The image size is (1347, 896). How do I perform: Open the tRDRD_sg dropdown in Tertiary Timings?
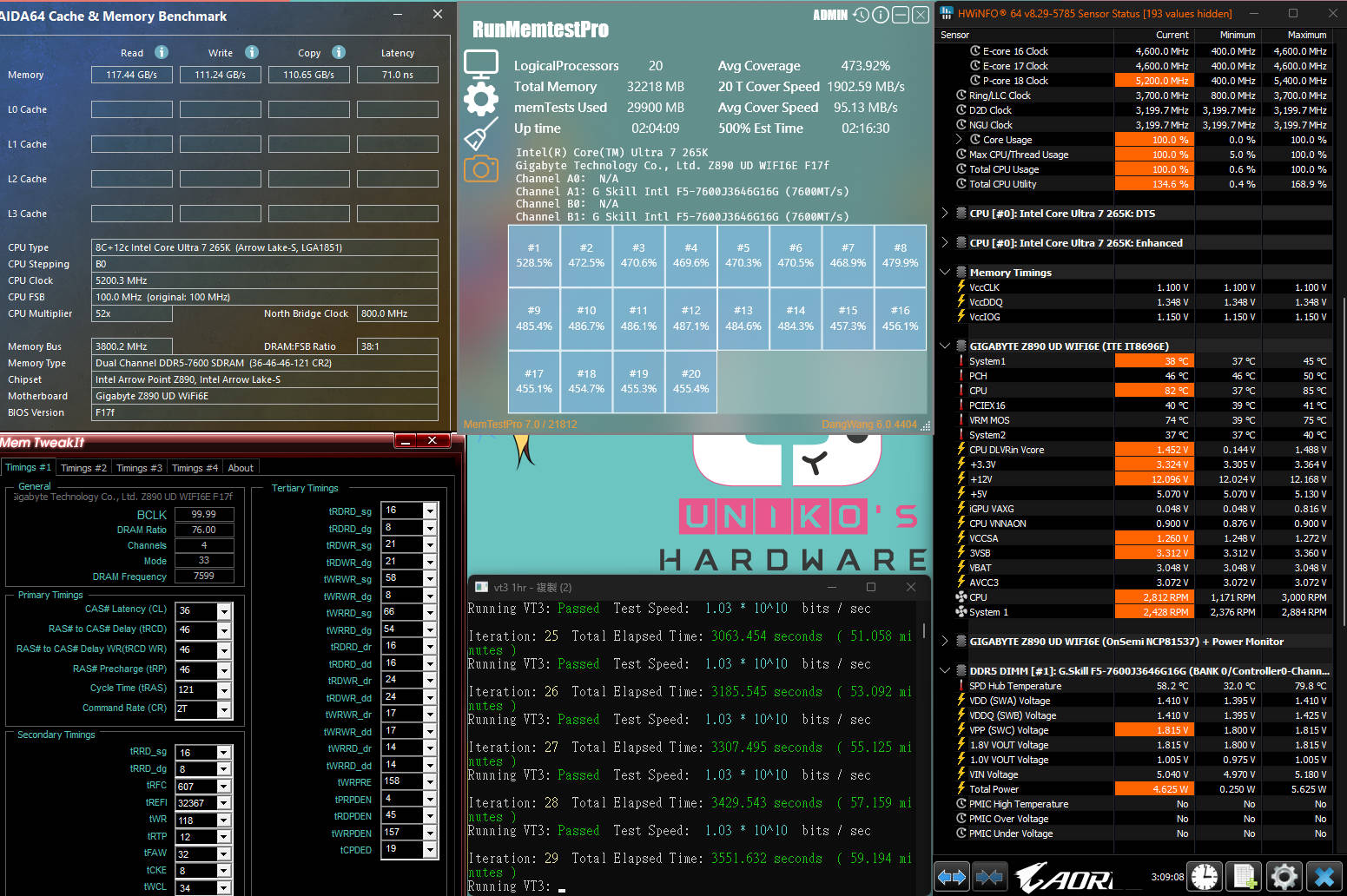point(429,511)
